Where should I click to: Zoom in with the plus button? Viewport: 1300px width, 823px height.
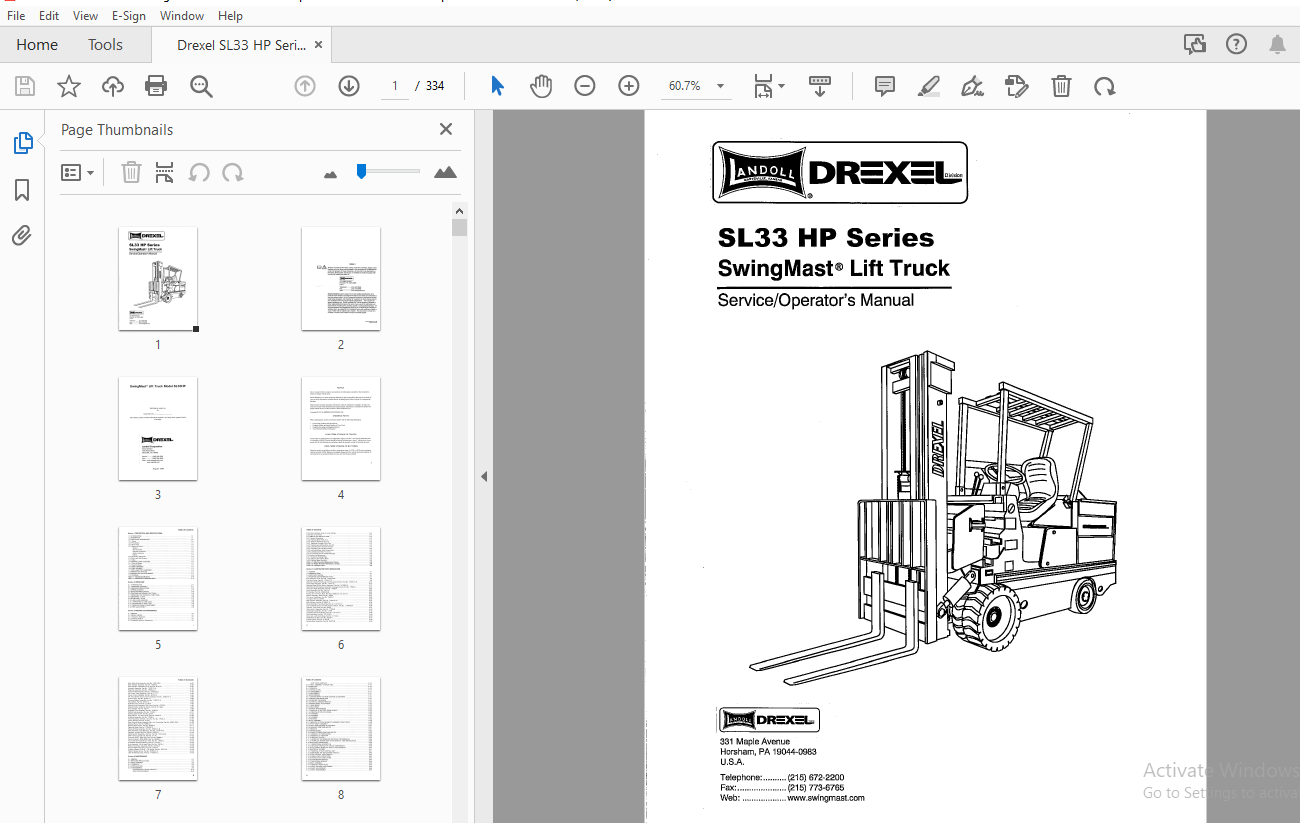(x=629, y=86)
